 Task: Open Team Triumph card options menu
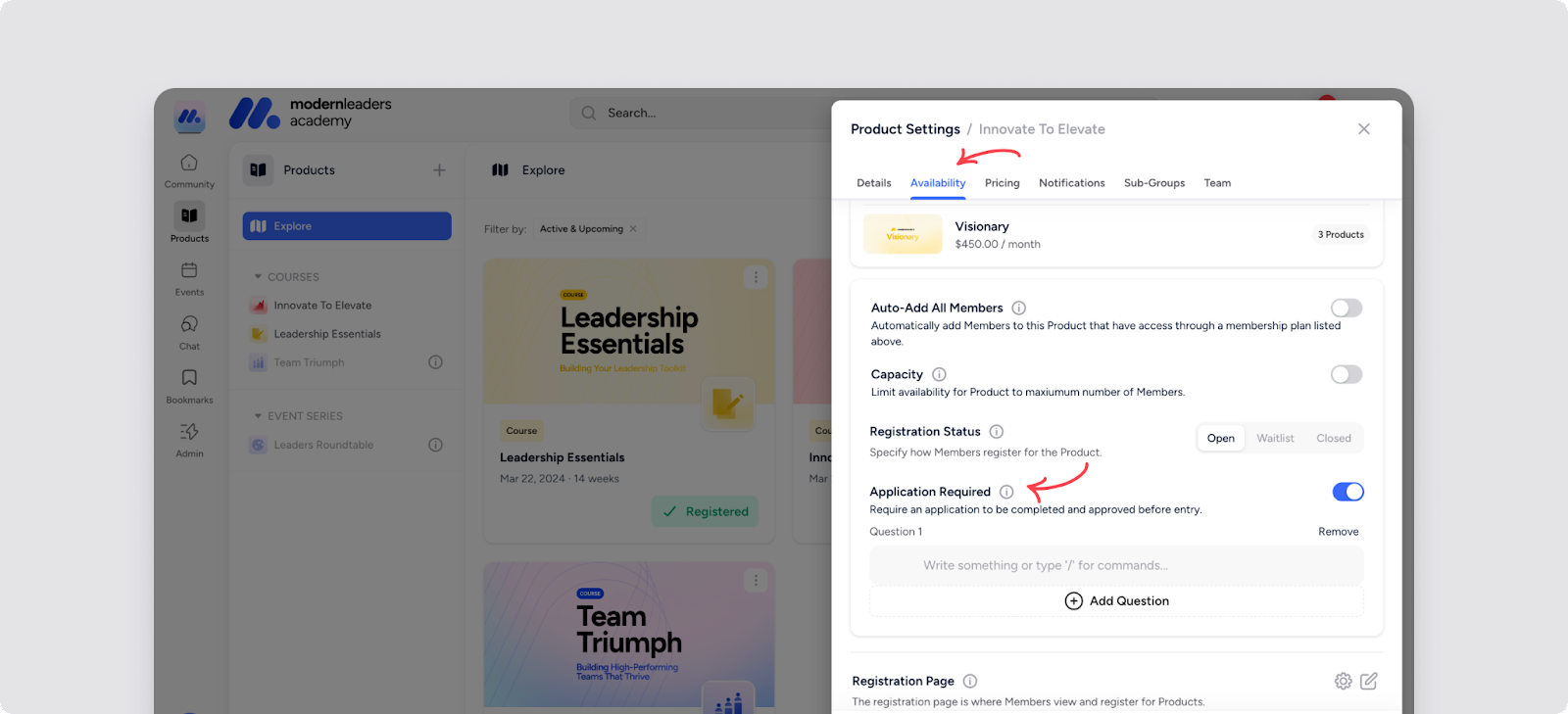click(756, 581)
